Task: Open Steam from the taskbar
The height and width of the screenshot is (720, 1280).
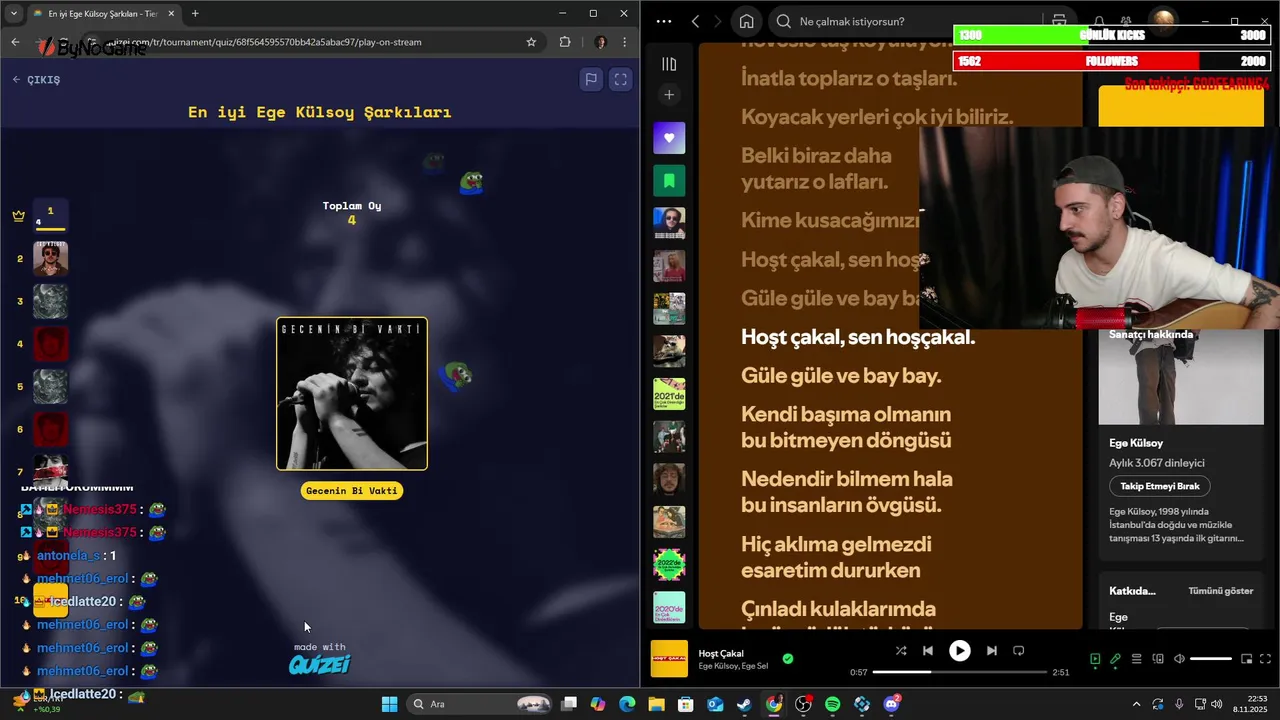Action: [744, 704]
